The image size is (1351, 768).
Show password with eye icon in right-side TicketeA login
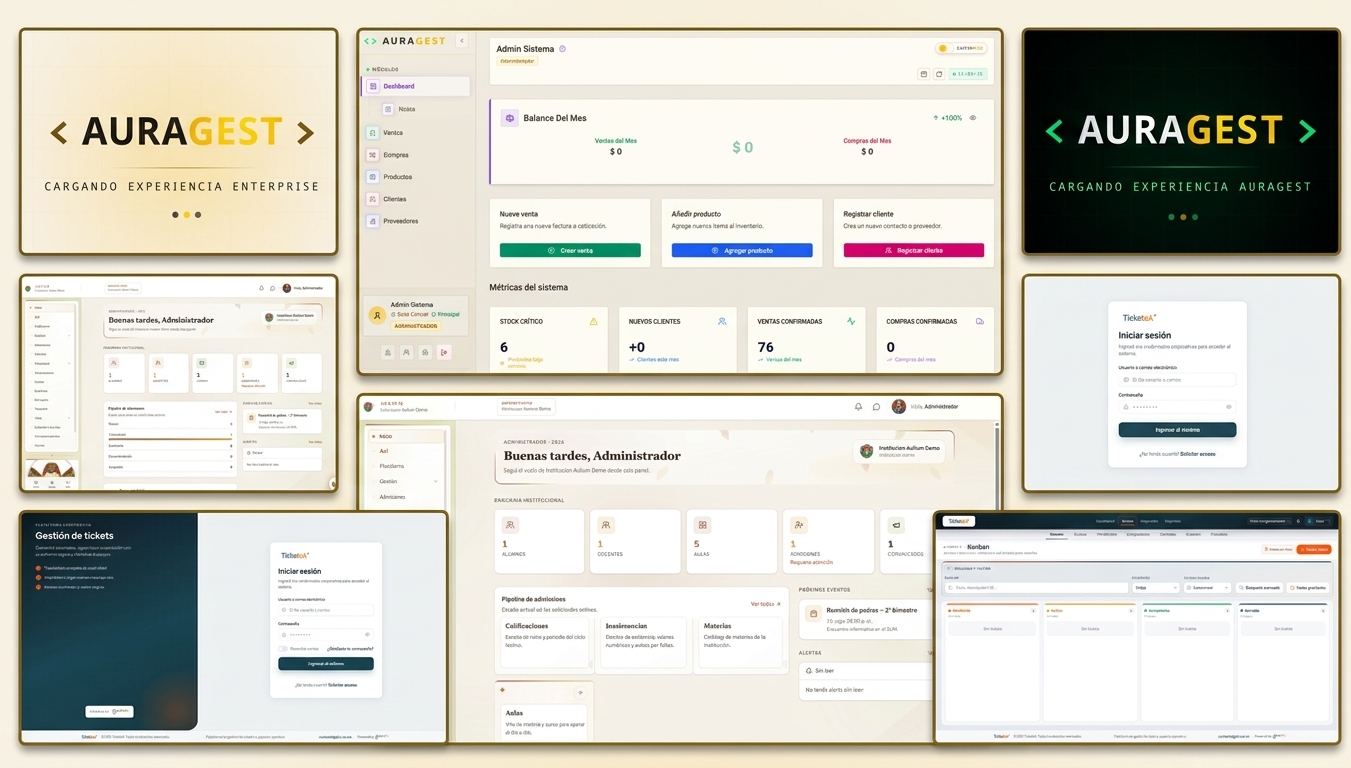[1228, 407]
